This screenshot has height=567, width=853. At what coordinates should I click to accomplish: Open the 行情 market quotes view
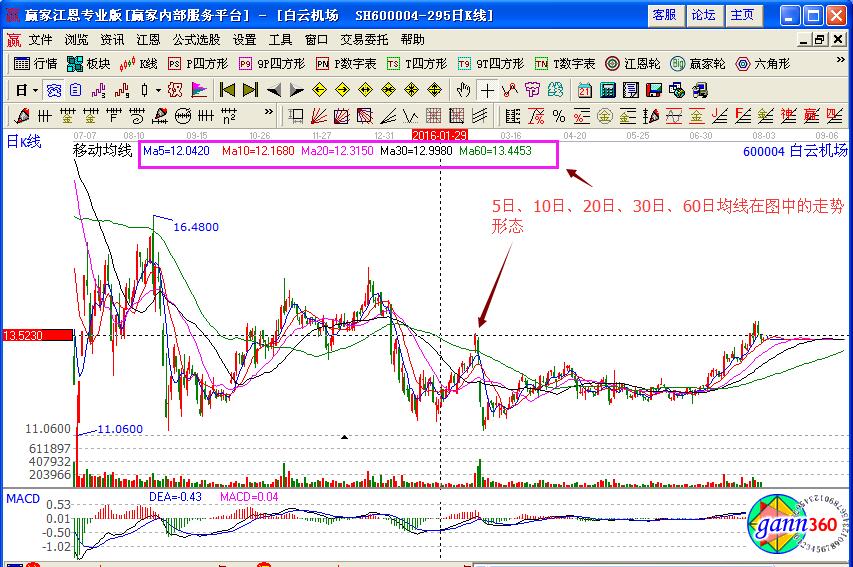pos(37,63)
